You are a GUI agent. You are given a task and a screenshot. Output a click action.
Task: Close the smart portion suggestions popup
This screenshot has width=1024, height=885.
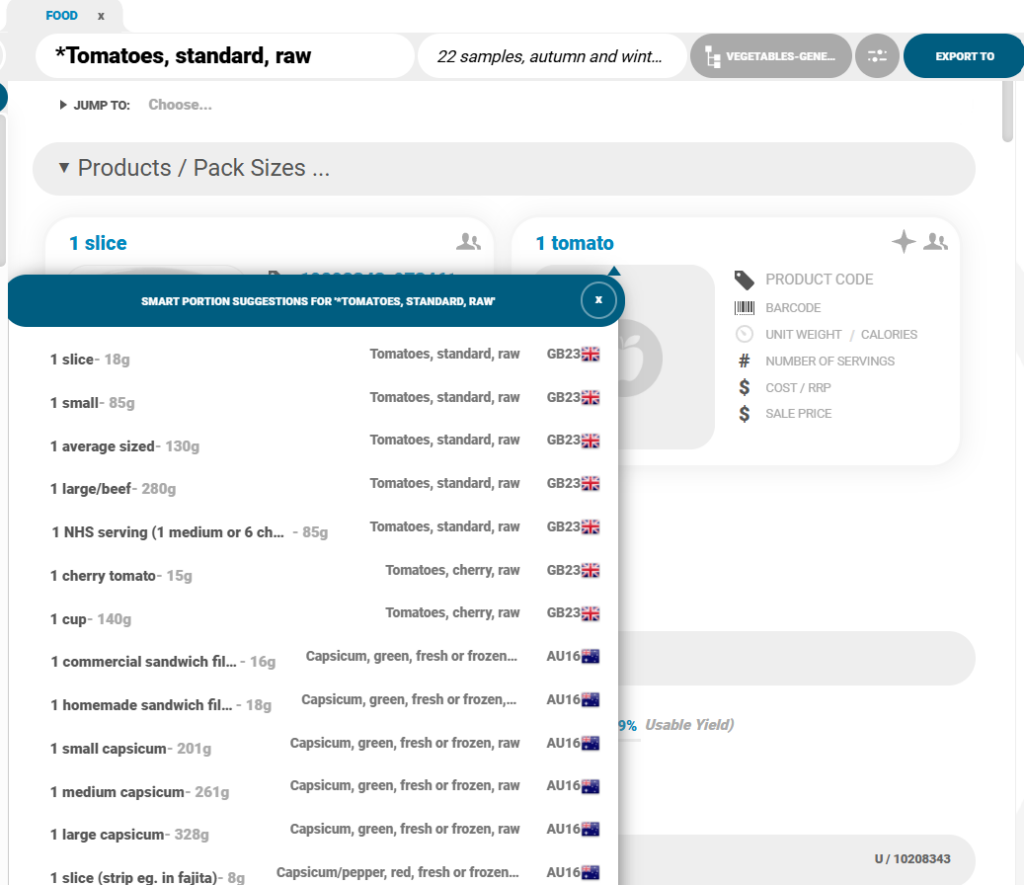tap(598, 300)
